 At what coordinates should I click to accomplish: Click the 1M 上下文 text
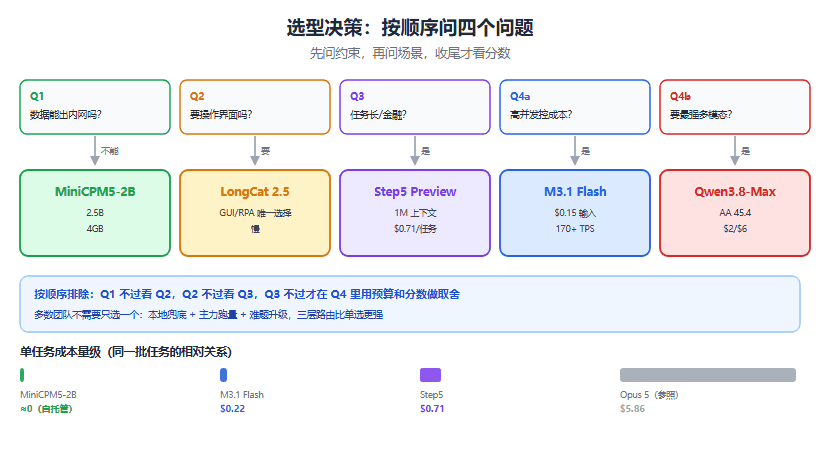click(415, 213)
